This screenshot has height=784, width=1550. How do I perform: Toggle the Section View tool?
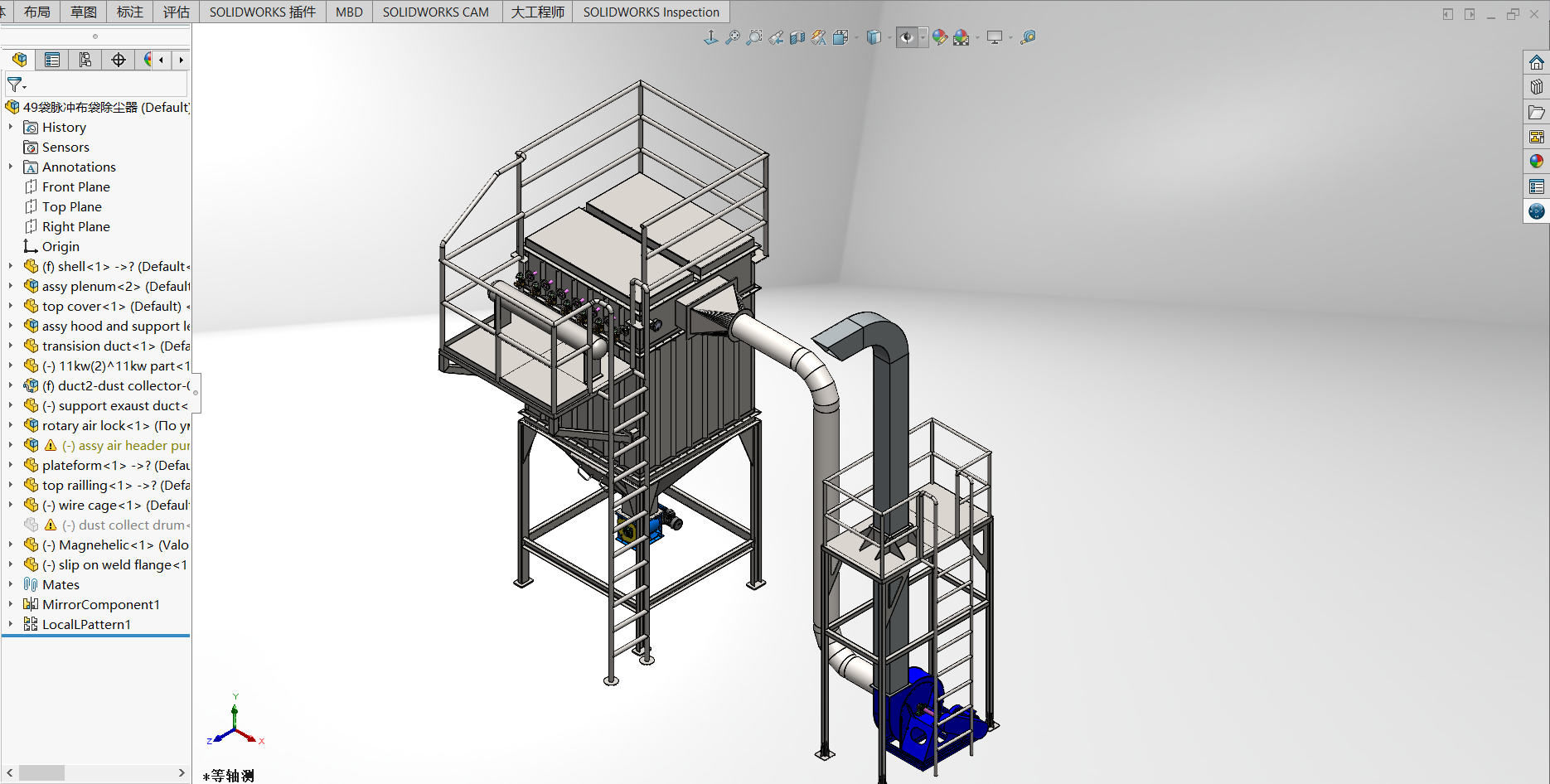tap(797, 37)
